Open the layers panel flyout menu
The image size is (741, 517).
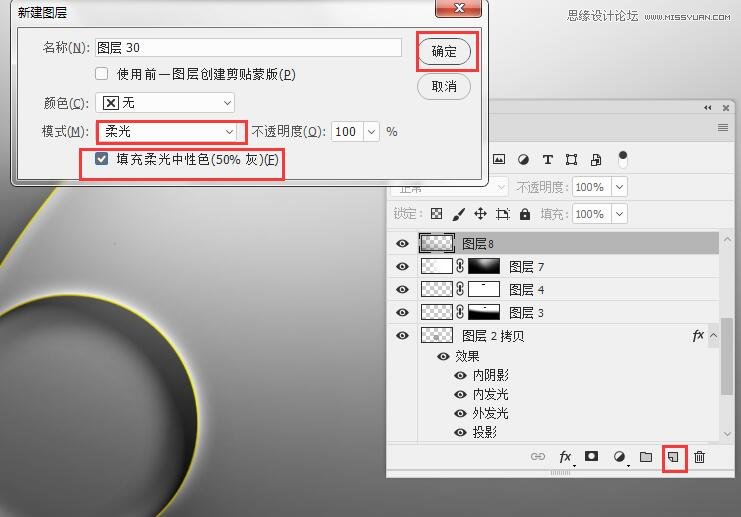723,128
